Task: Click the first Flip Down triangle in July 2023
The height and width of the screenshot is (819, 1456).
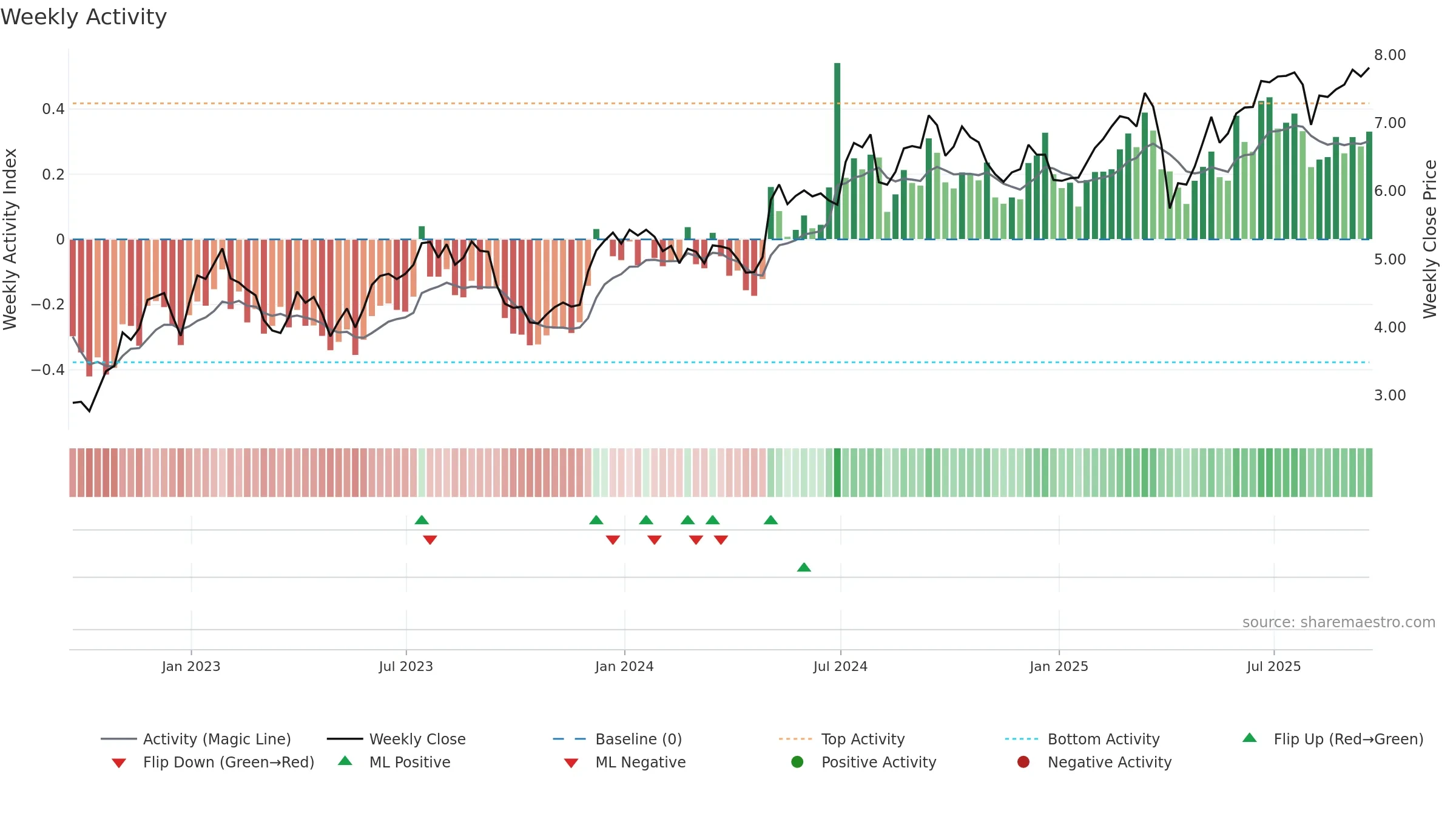Action: click(430, 539)
